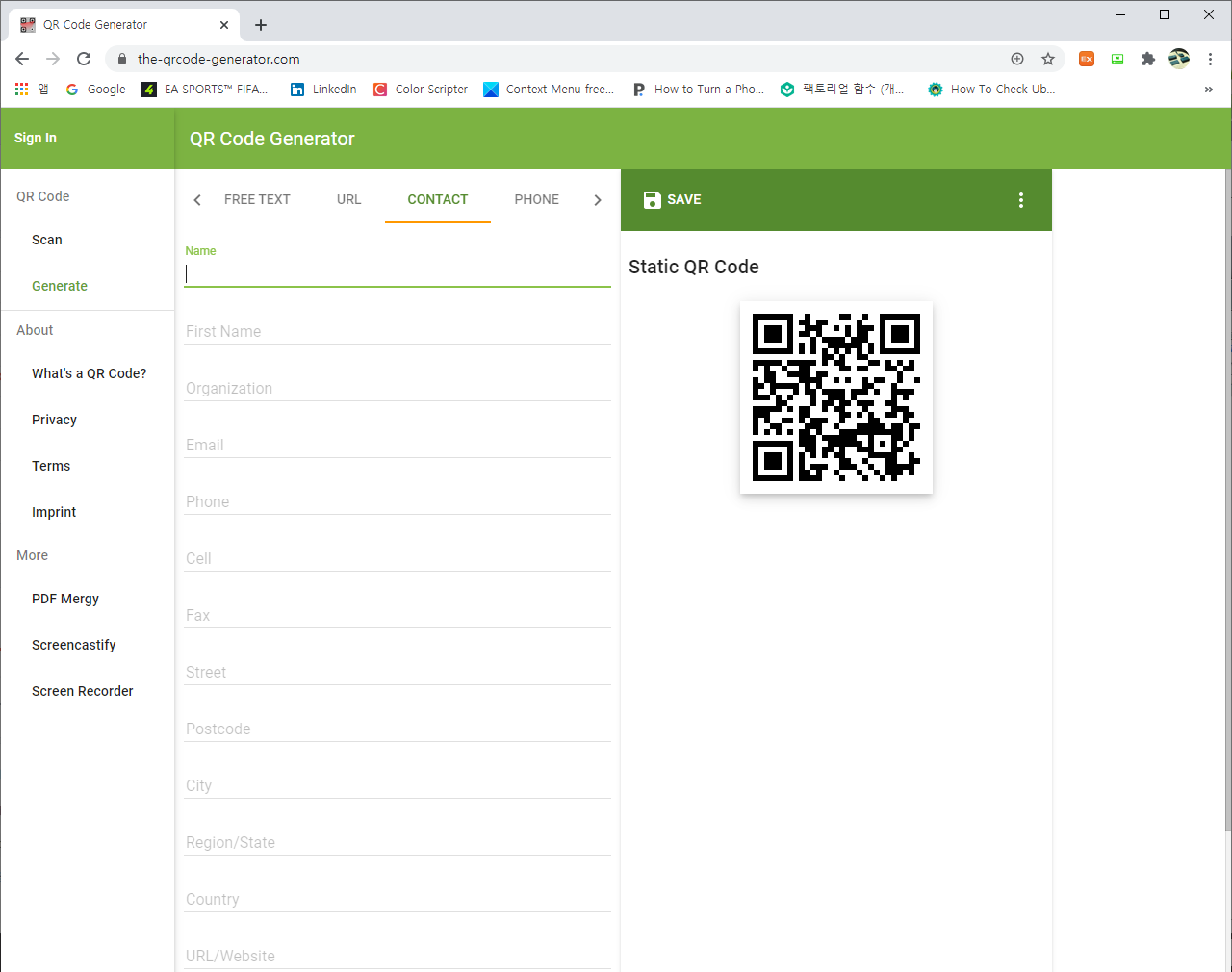This screenshot has width=1232, height=972.
Task: Open the Imprint page
Action: [x=54, y=512]
